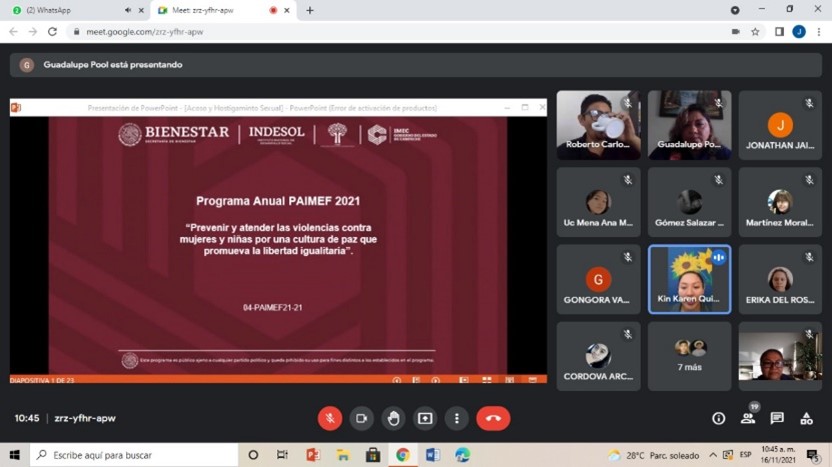832x467 pixels.
Task: Mute audio icon on WhatsApp tab
Action: click(x=128, y=10)
